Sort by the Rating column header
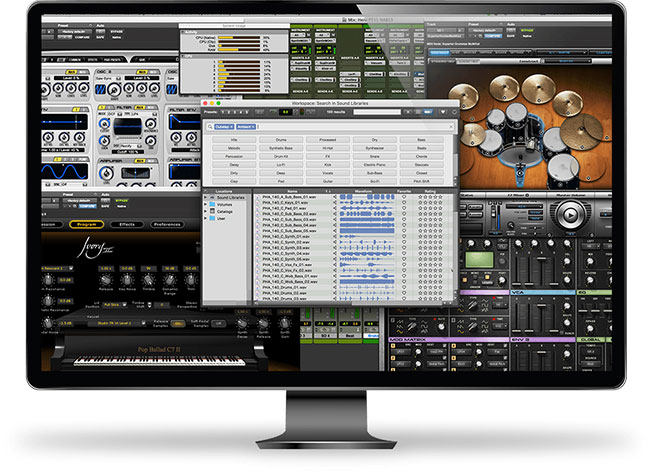This screenshot has width=650, height=471. pyautogui.click(x=430, y=191)
